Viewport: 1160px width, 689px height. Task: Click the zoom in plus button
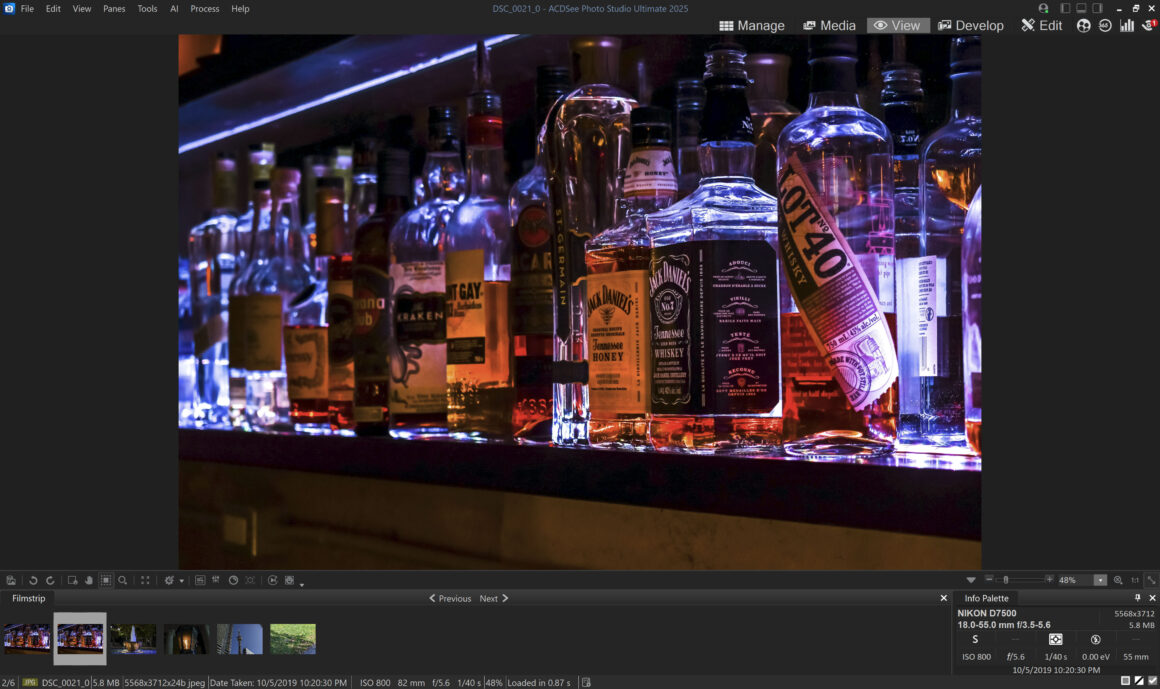1049,579
